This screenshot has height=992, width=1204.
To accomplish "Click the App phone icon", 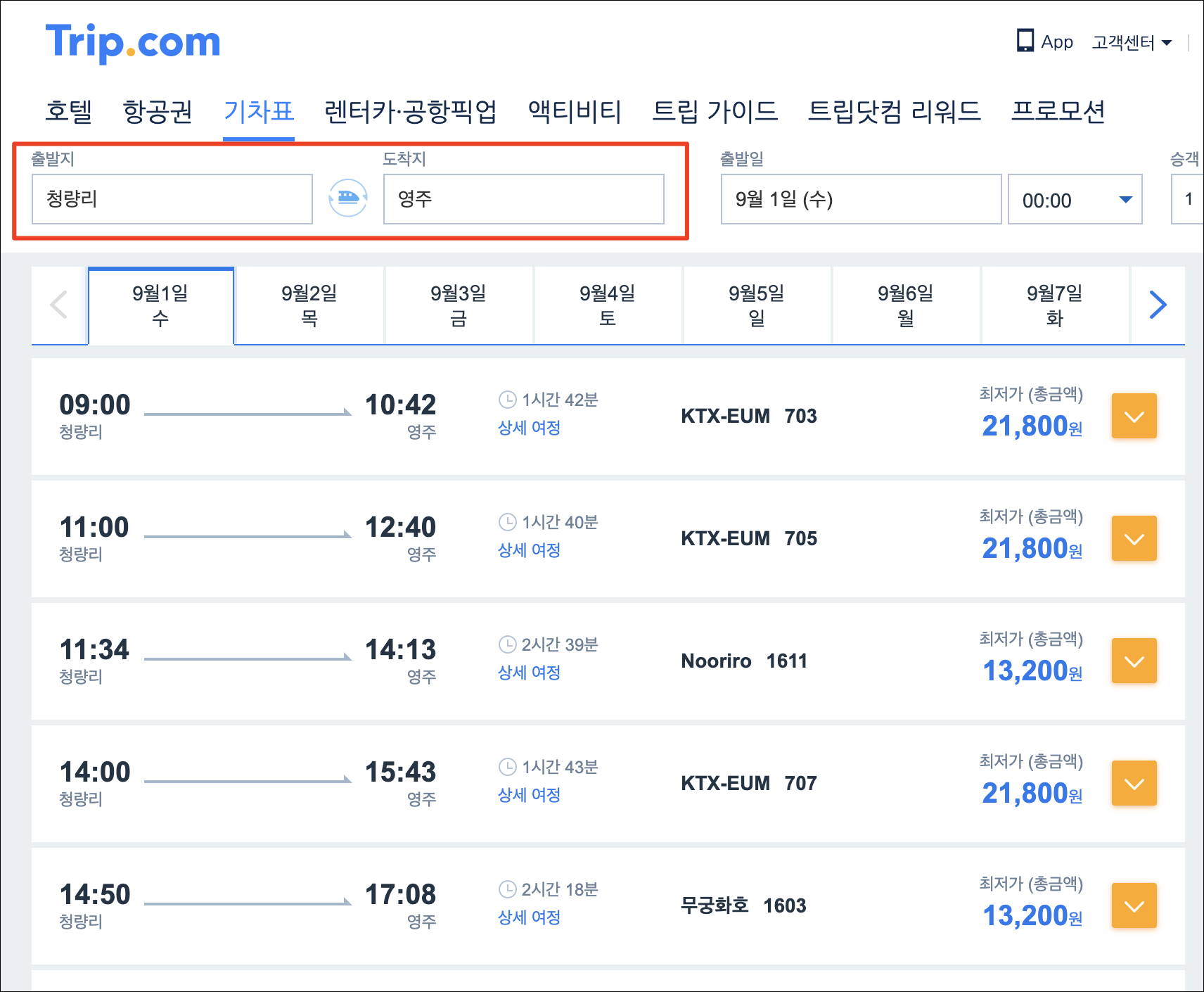I will 1025,41.
